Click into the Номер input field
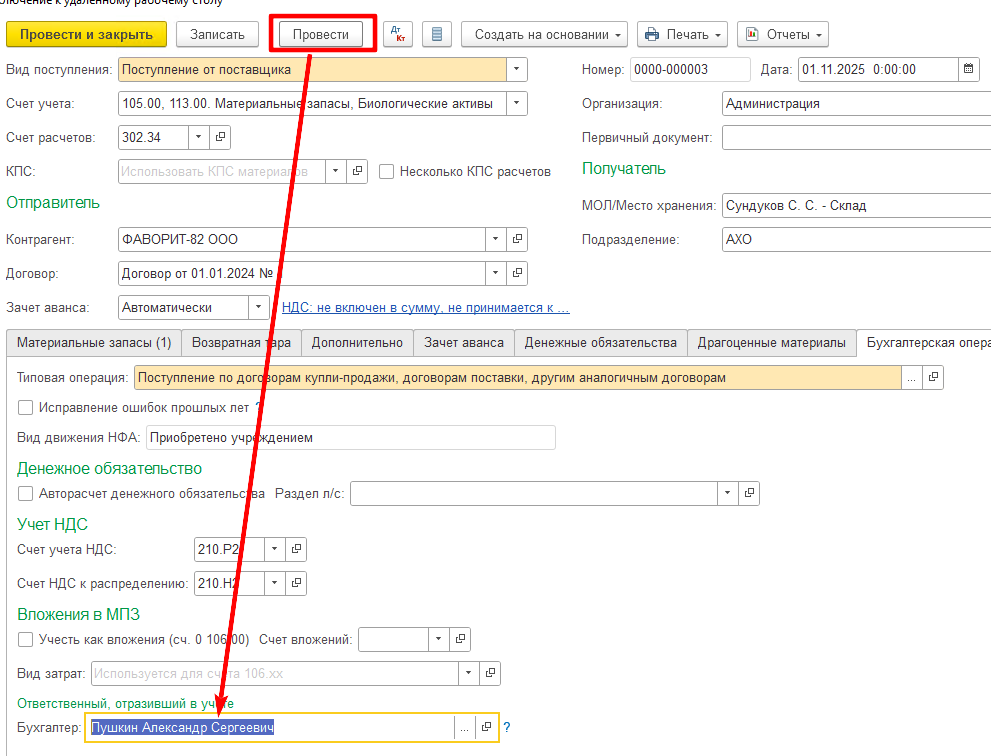The height and width of the screenshot is (756, 991). (690, 70)
